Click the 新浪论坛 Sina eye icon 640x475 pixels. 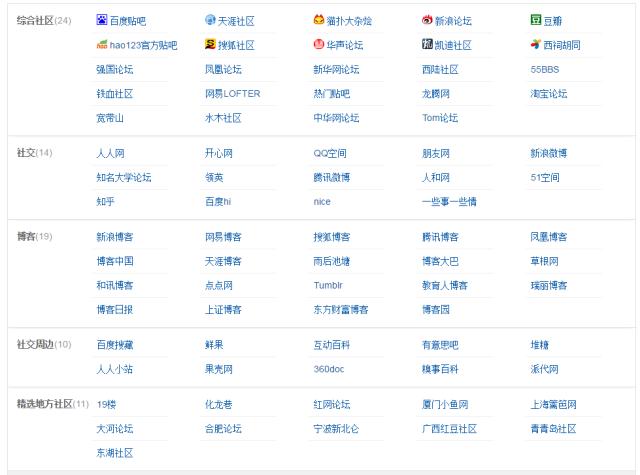tap(427, 20)
